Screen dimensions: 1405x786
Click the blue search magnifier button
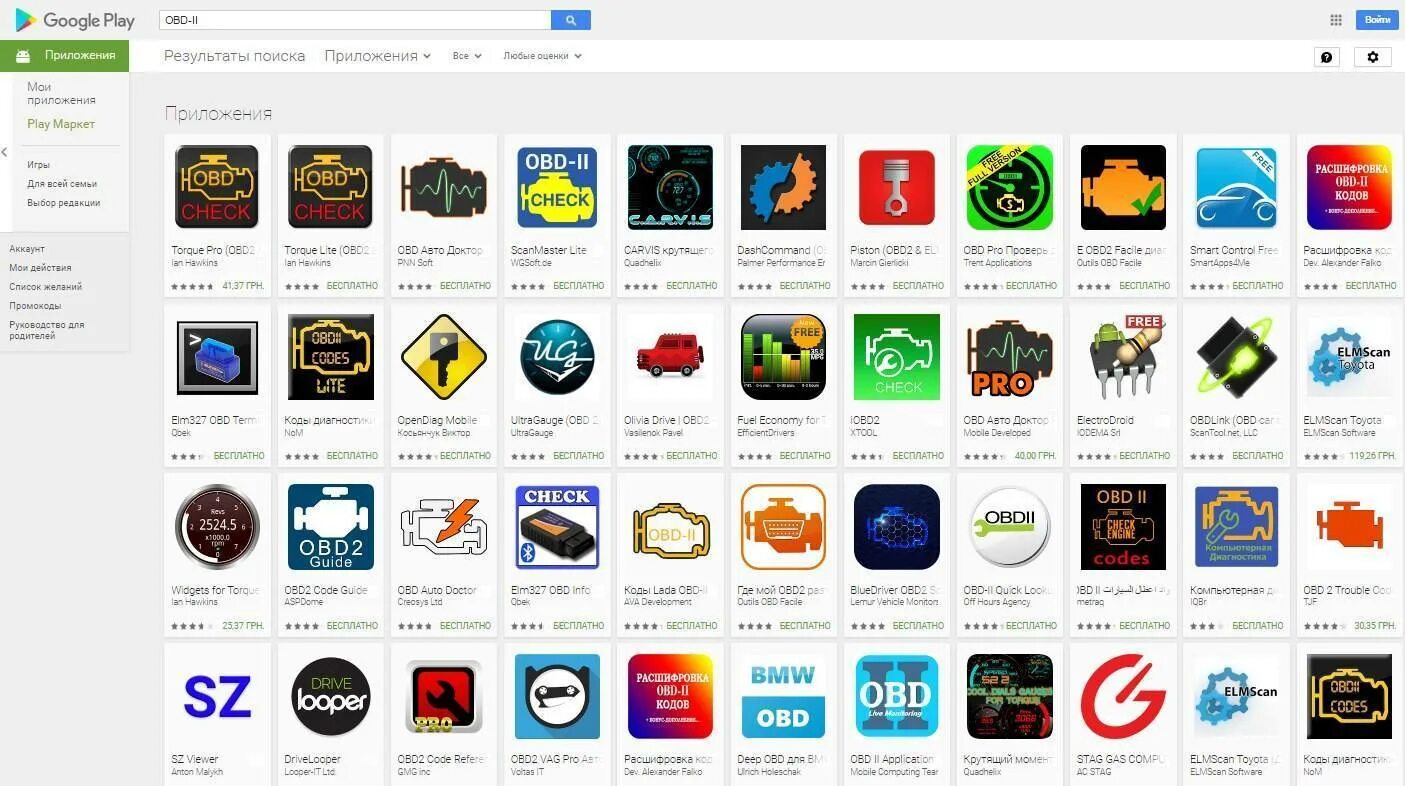(570, 20)
